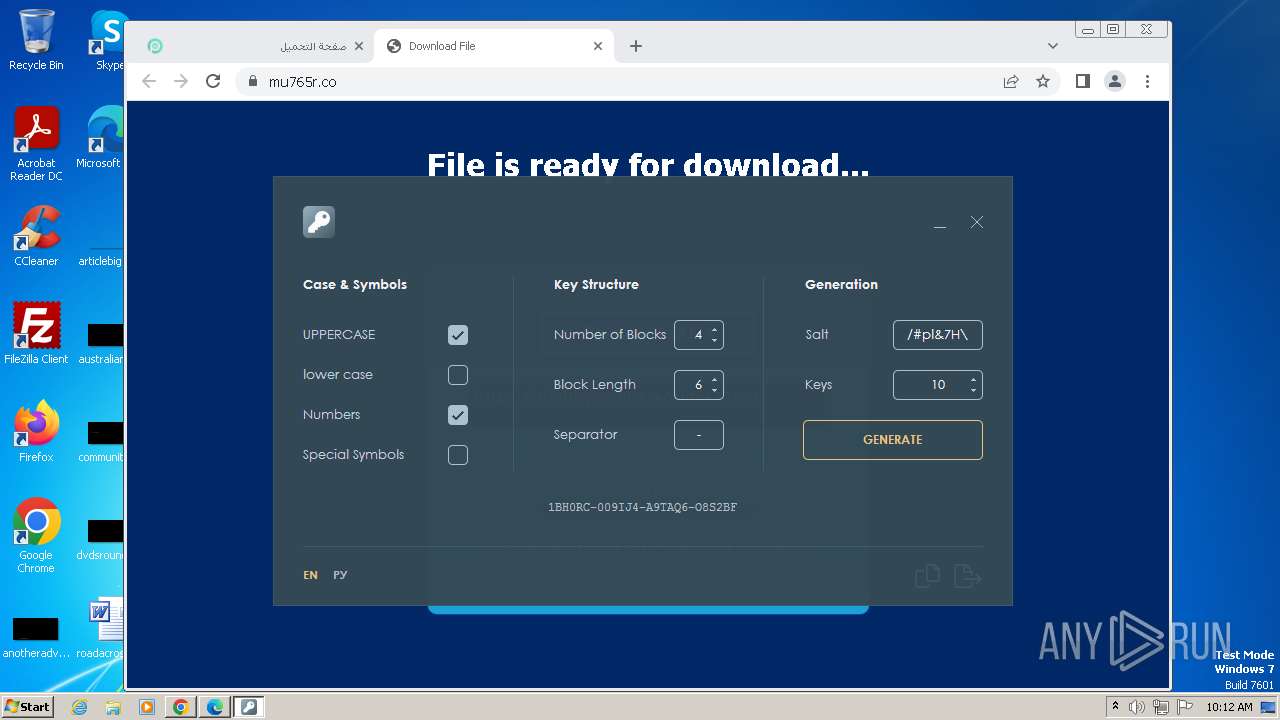Open File Explorer from taskbar

click(x=113, y=707)
